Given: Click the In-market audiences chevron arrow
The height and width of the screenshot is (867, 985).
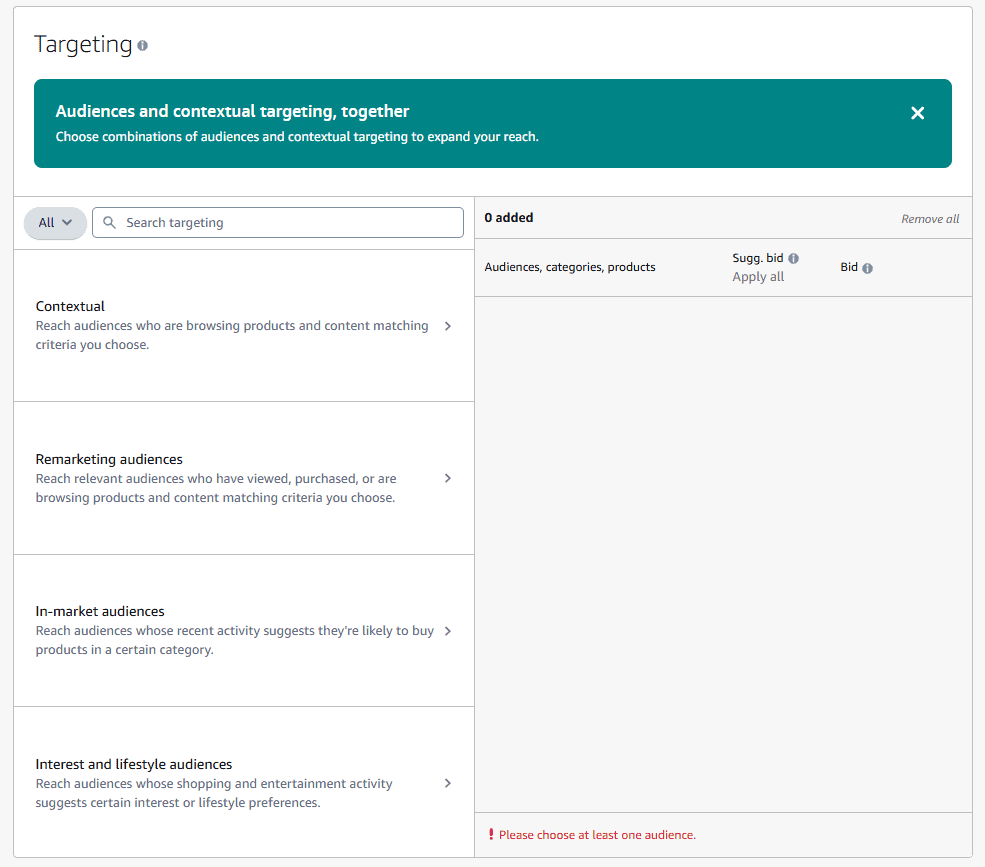Looking at the screenshot, I should coord(447,631).
